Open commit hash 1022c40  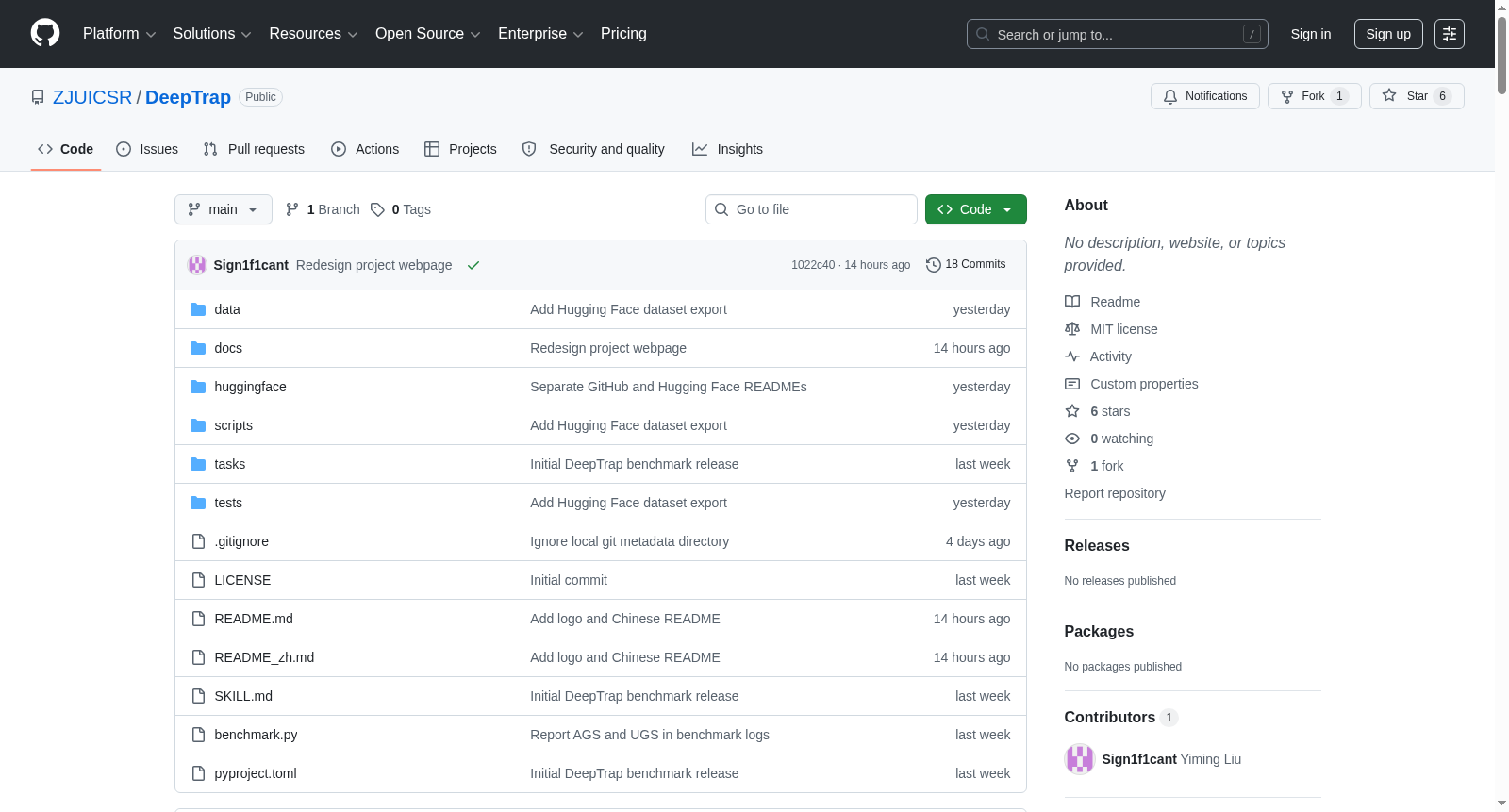coord(813,265)
